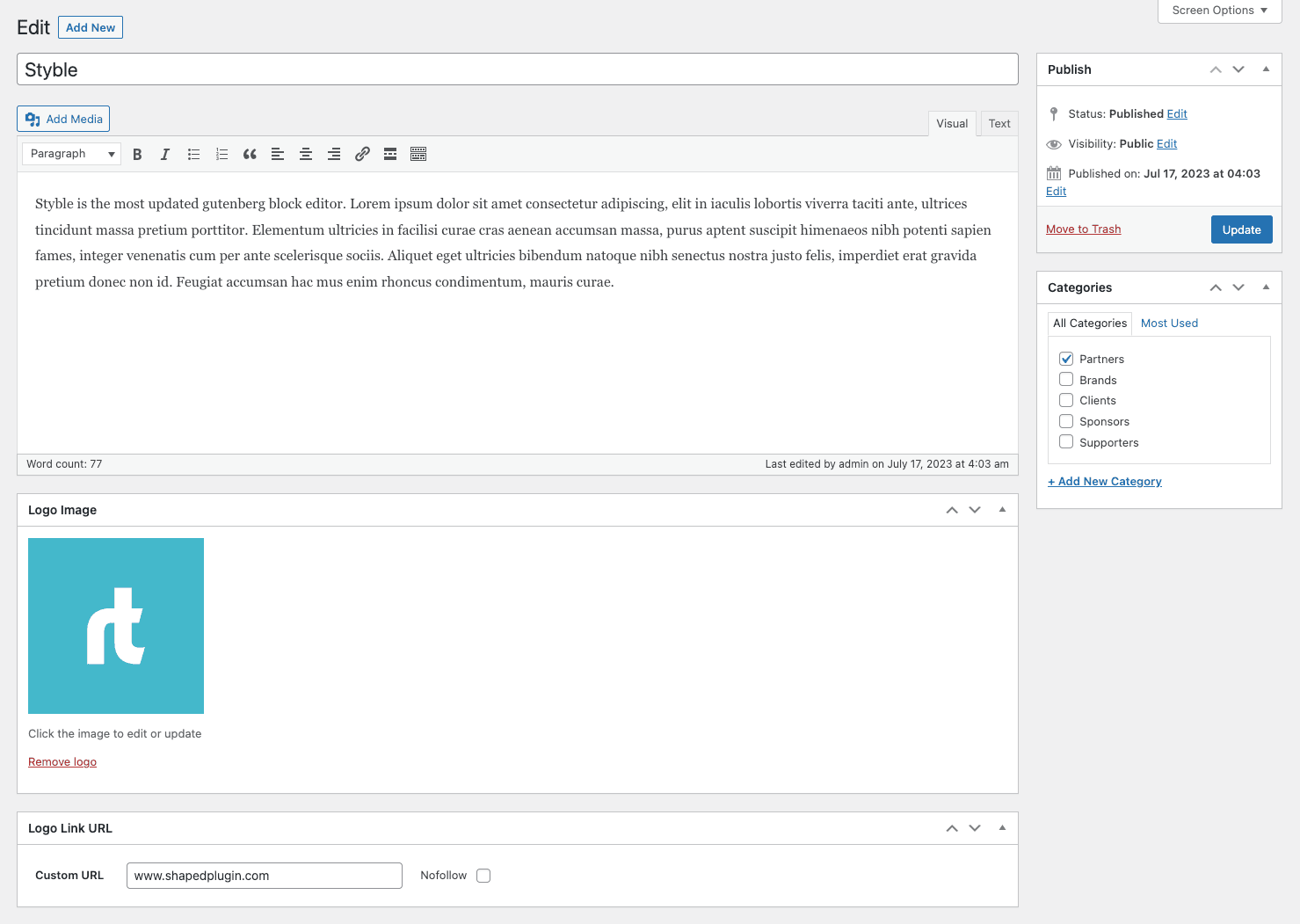Screen dimensions: 1300x924
Task: Toggle bold formatting in the editor toolbar
Action: [137, 154]
